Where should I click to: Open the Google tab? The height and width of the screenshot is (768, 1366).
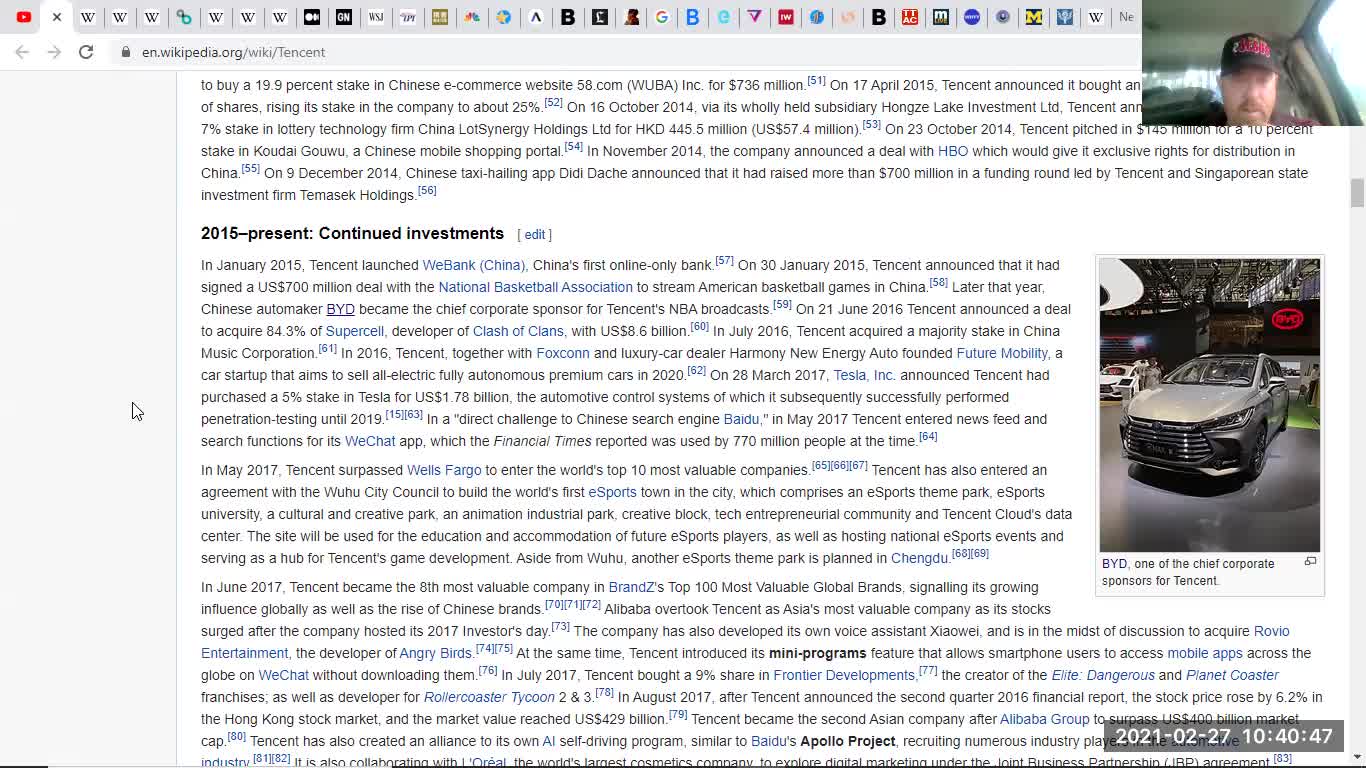click(661, 17)
